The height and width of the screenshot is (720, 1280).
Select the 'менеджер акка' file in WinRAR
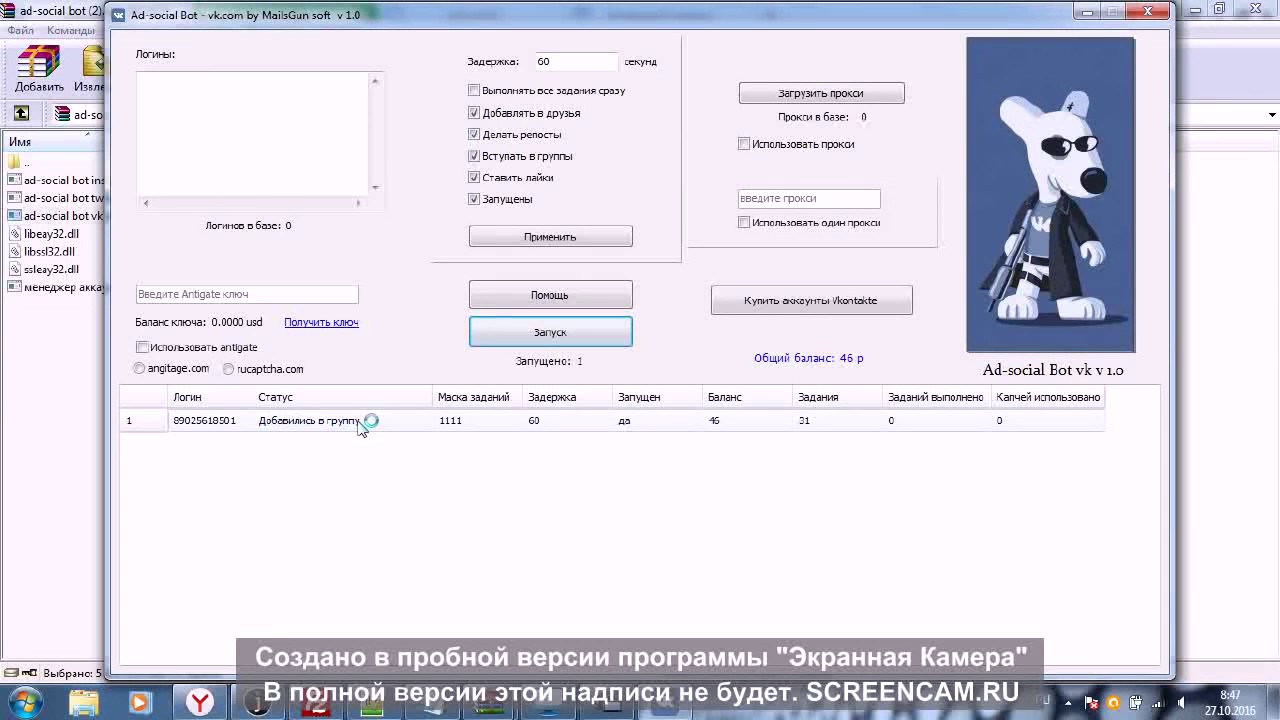55,288
